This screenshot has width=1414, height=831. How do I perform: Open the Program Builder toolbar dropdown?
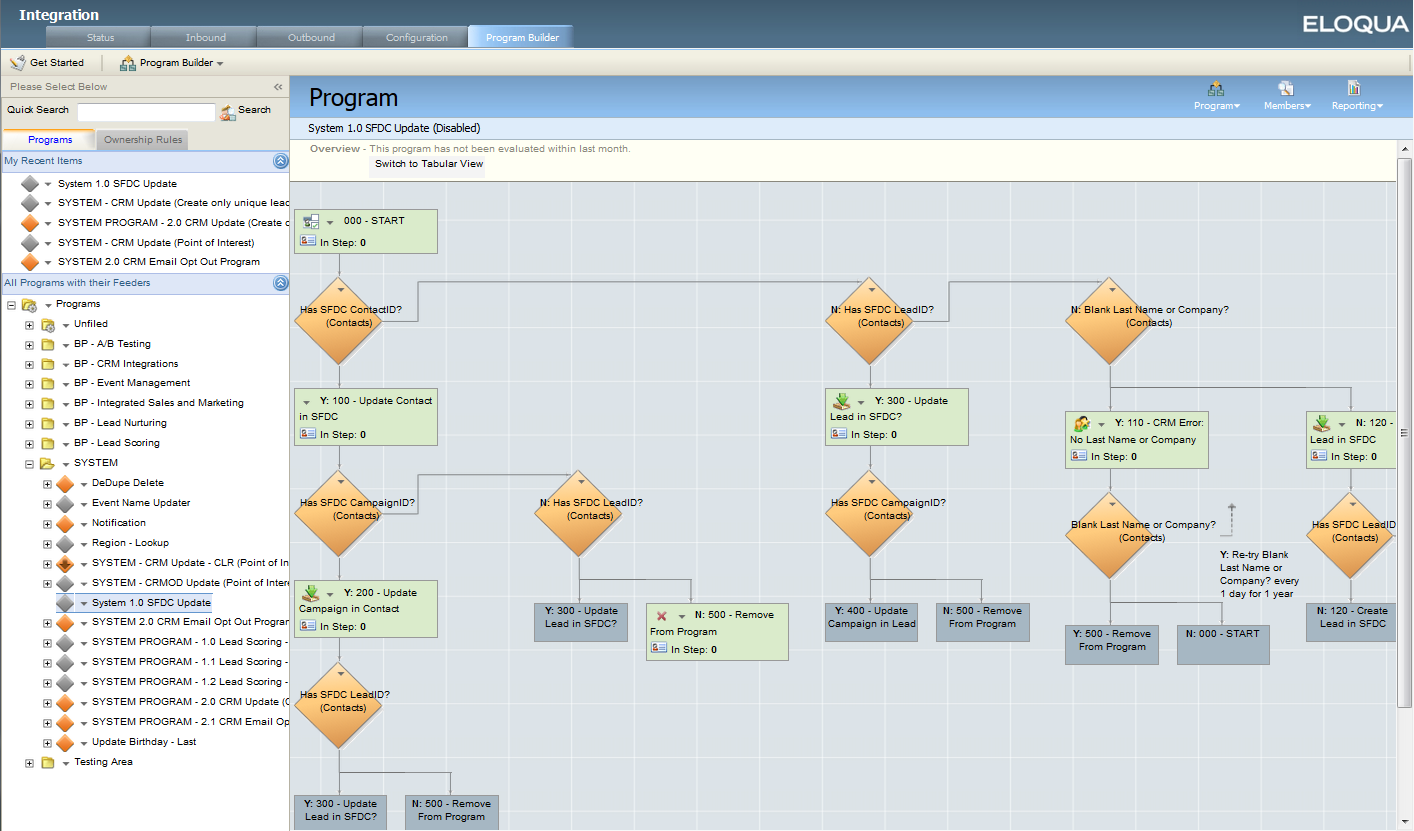(172, 63)
